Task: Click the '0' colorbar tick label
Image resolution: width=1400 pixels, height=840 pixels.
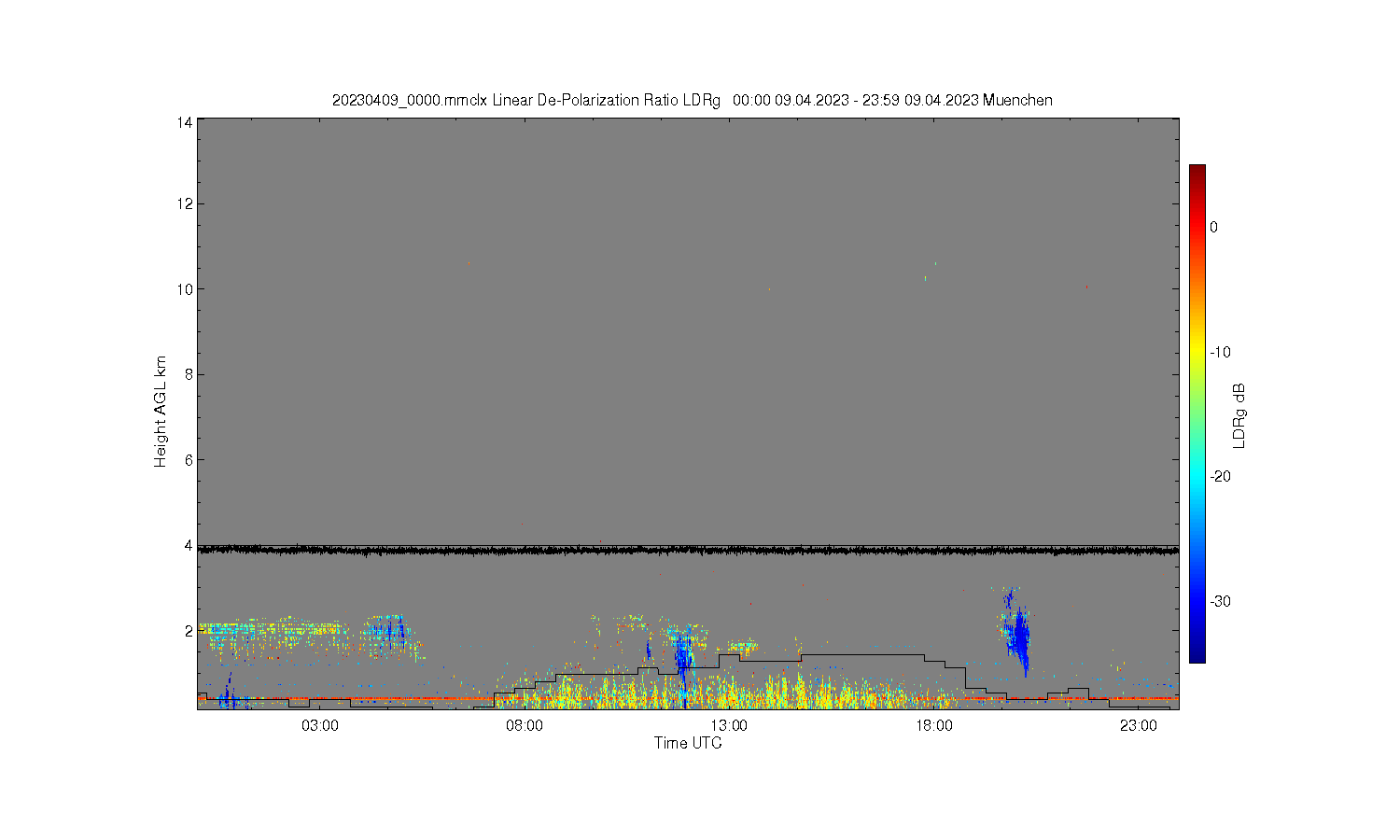Action: click(1213, 227)
